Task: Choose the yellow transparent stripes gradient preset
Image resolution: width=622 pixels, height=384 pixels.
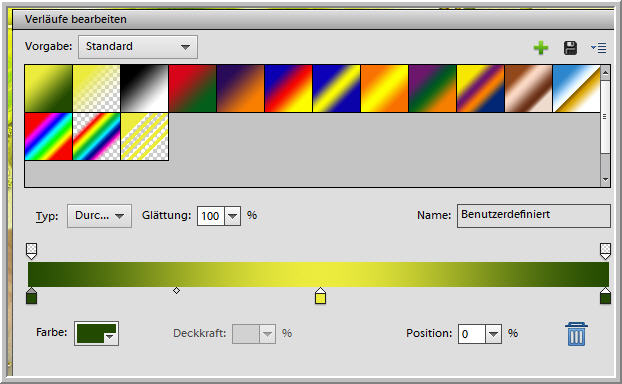Action: click(144, 136)
